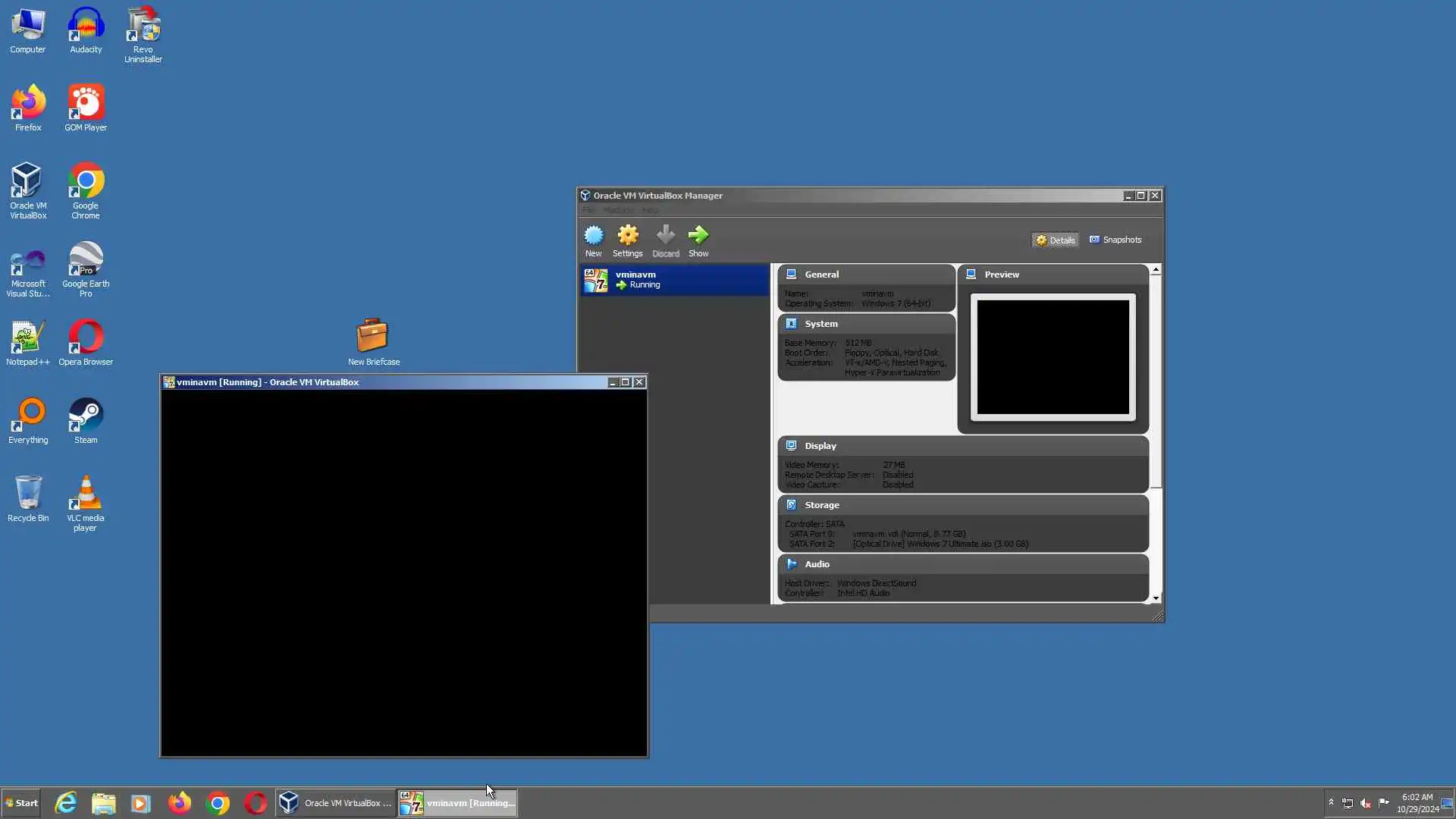Image resolution: width=1456 pixels, height=819 pixels.
Task: Click the Preview section header
Action: (1001, 275)
